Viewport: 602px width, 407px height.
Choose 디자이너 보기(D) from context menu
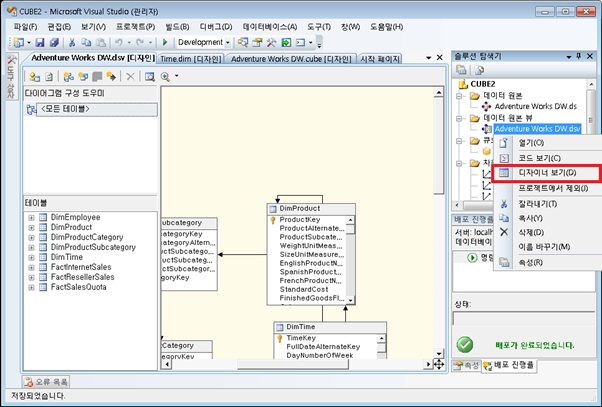547,173
